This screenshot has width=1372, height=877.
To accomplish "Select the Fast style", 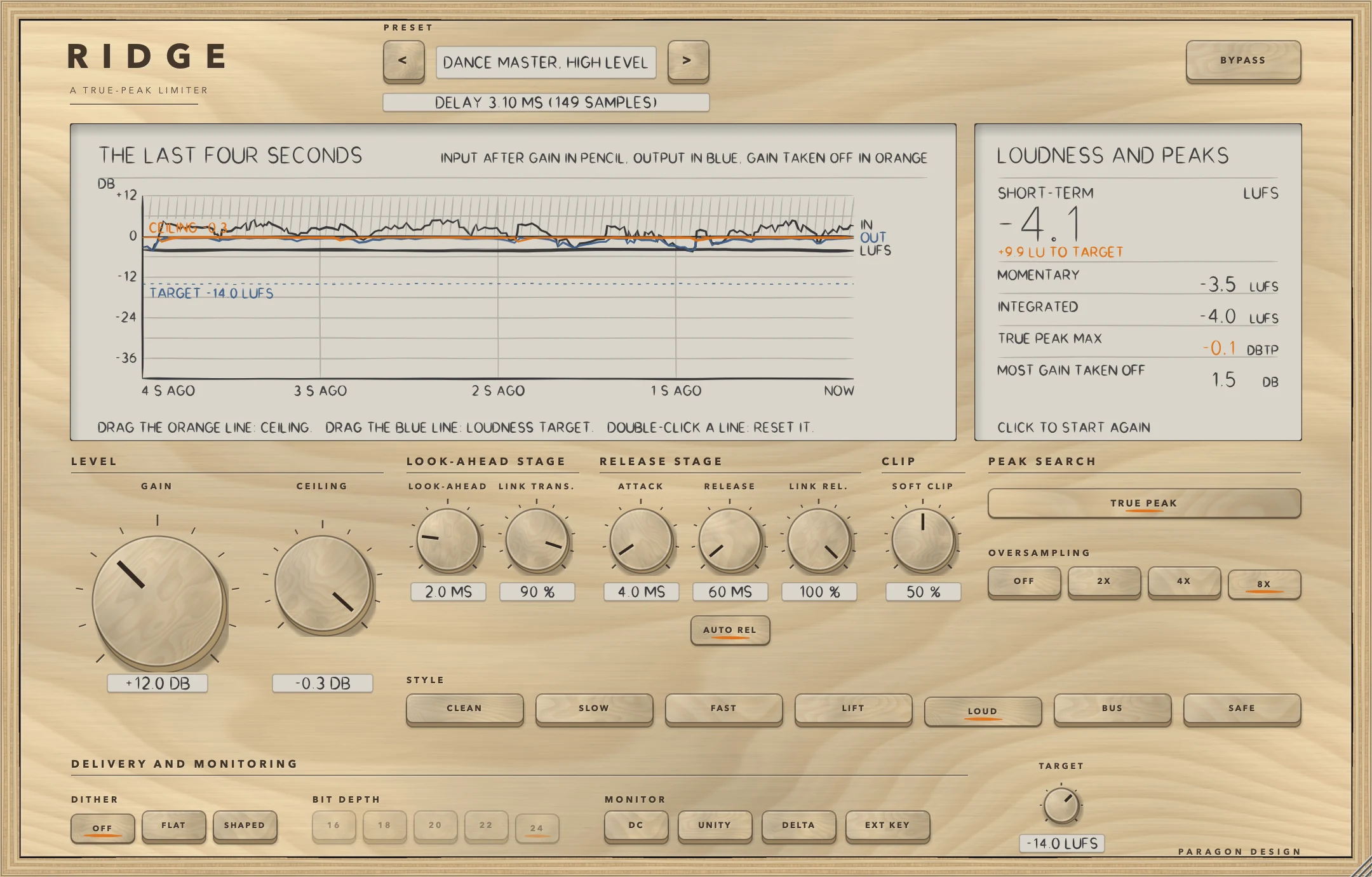I will pos(723,709).
